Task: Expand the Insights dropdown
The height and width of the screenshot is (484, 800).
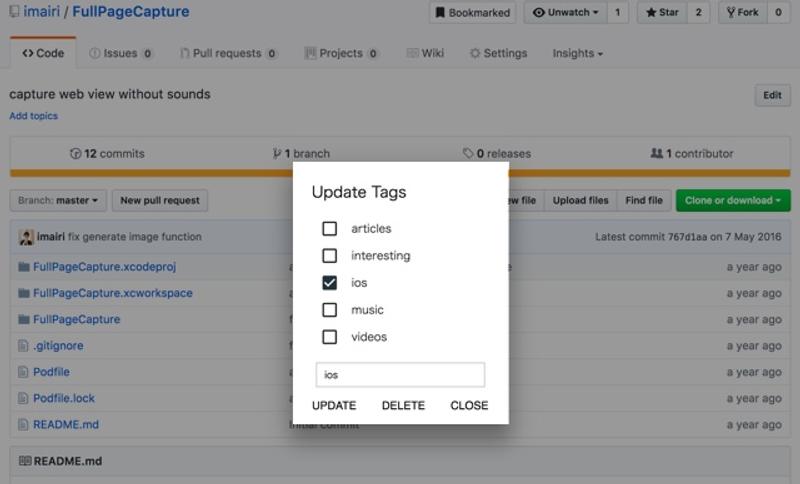Action: 578,53
